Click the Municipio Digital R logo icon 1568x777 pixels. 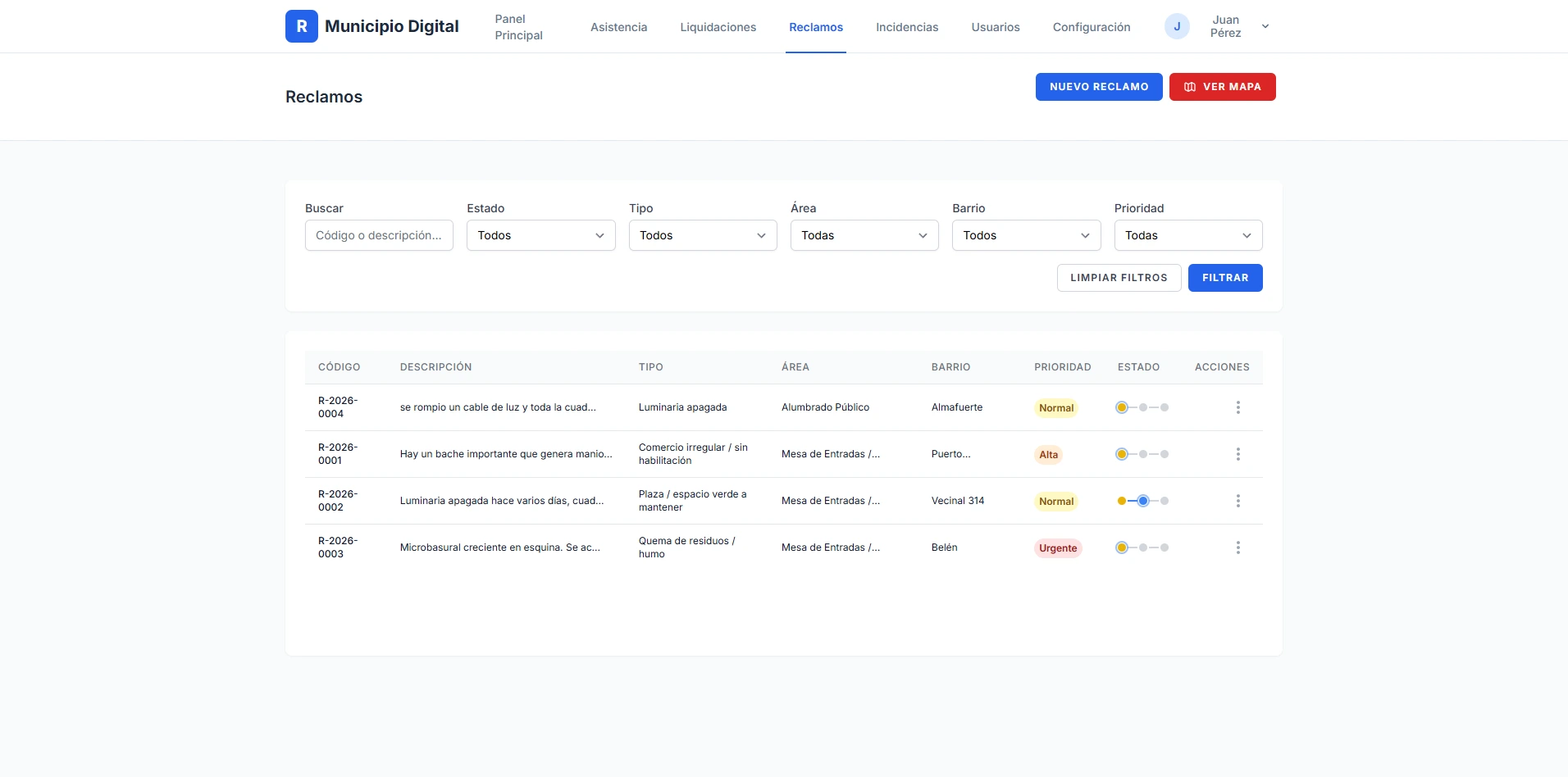pyautogui.click(x=302, y=26)
